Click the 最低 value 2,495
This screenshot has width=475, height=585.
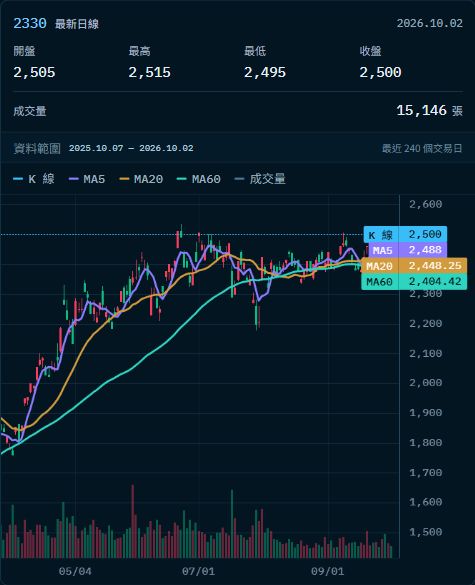[265, 72]
